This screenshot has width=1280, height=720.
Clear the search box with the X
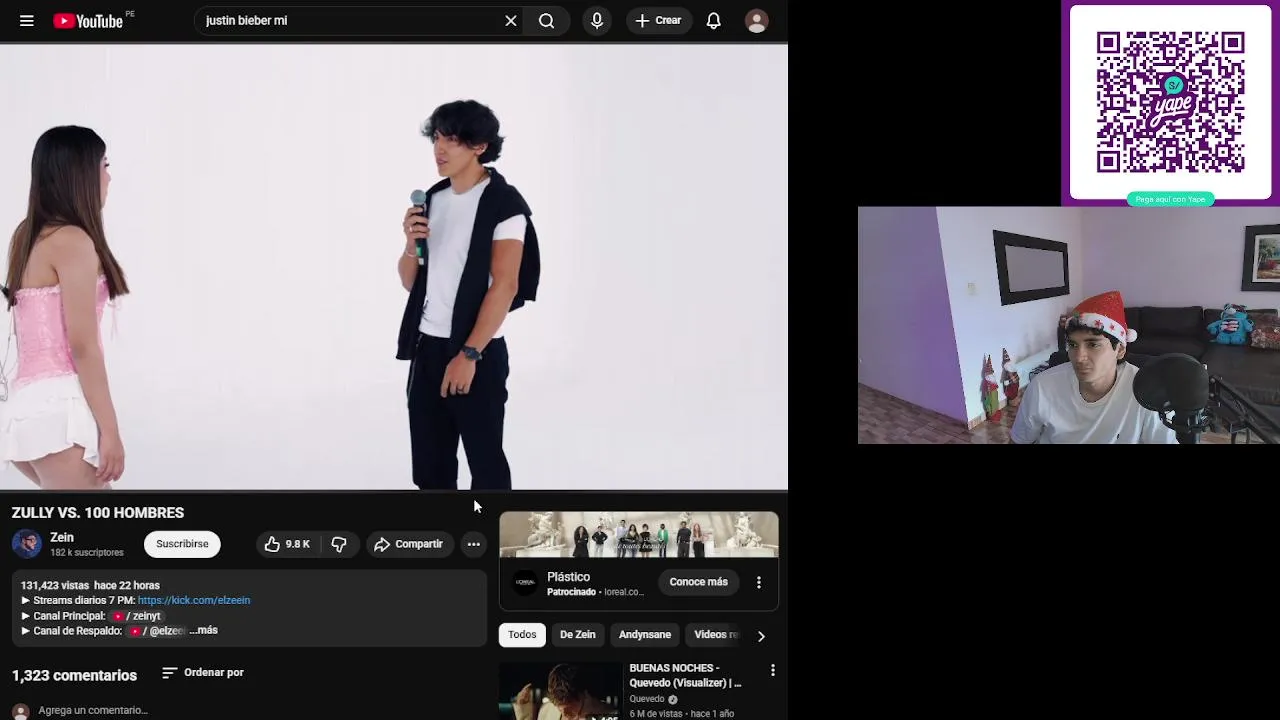511,20
